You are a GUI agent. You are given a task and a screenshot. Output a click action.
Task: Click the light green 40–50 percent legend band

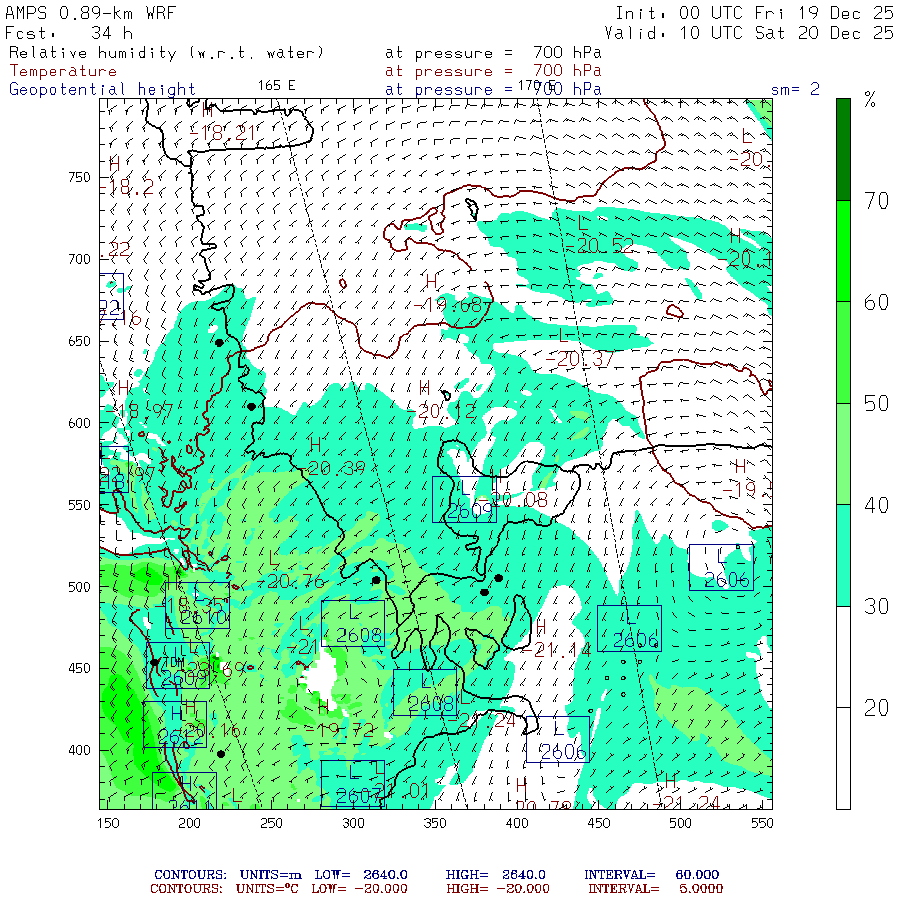pyautogui.click(x=843, y=454)
